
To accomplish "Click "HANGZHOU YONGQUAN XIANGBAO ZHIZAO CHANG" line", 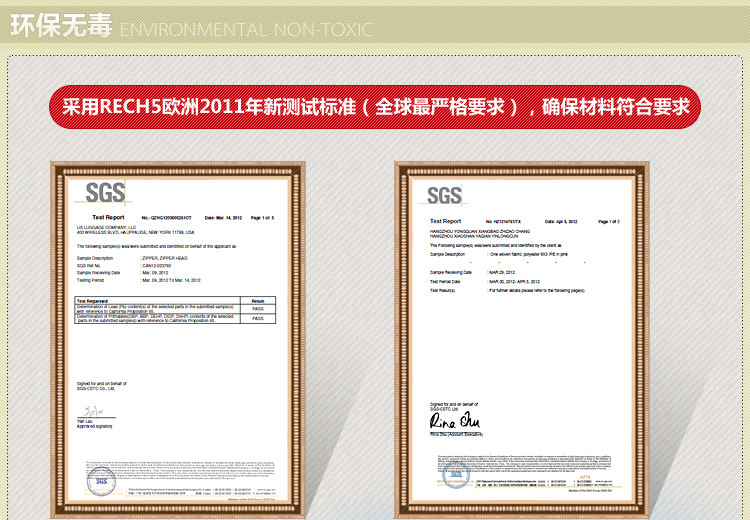I will pos(480,231).
